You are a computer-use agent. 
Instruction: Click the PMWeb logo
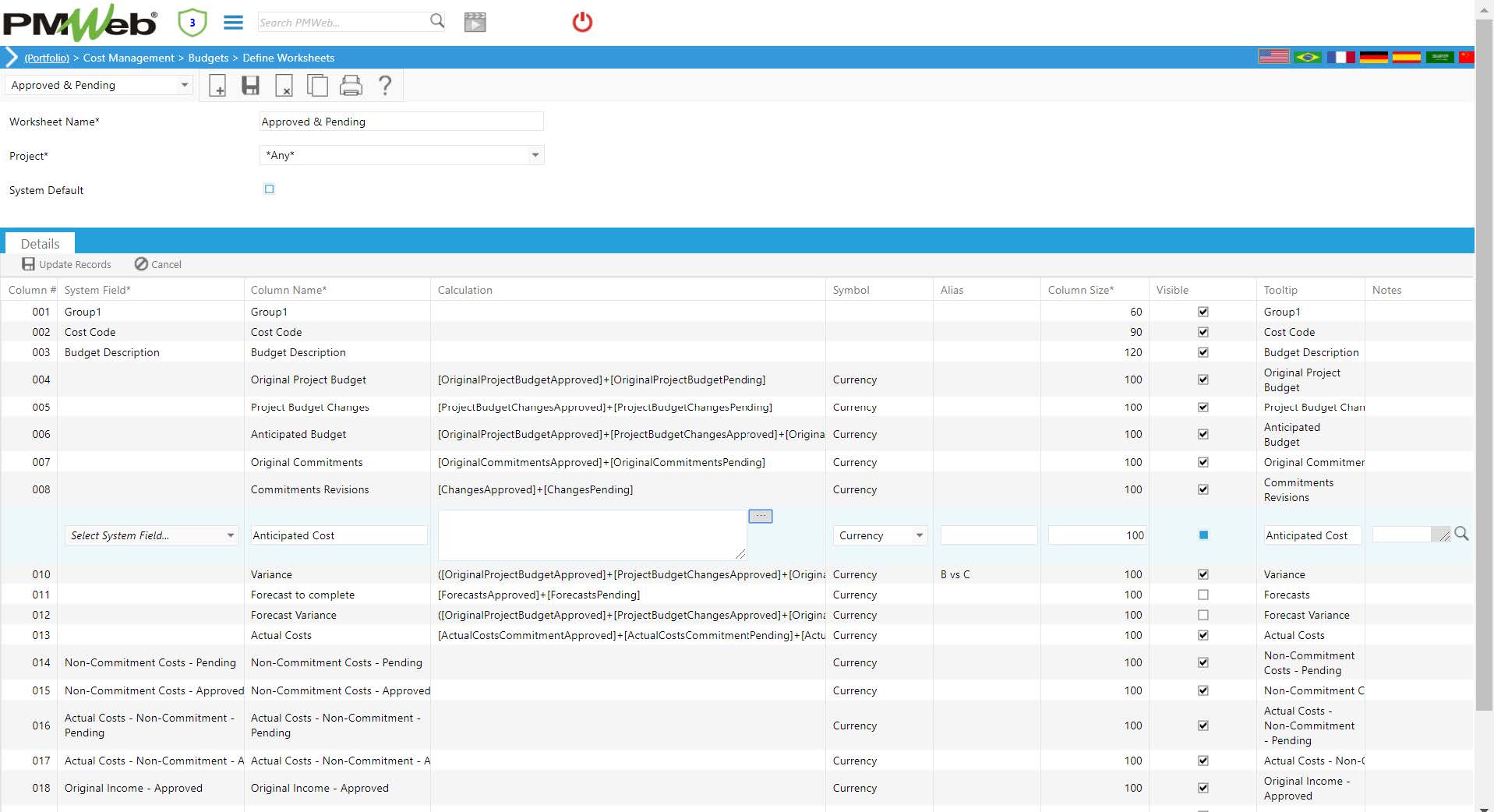pyautogui.click(x=80, y=23)
